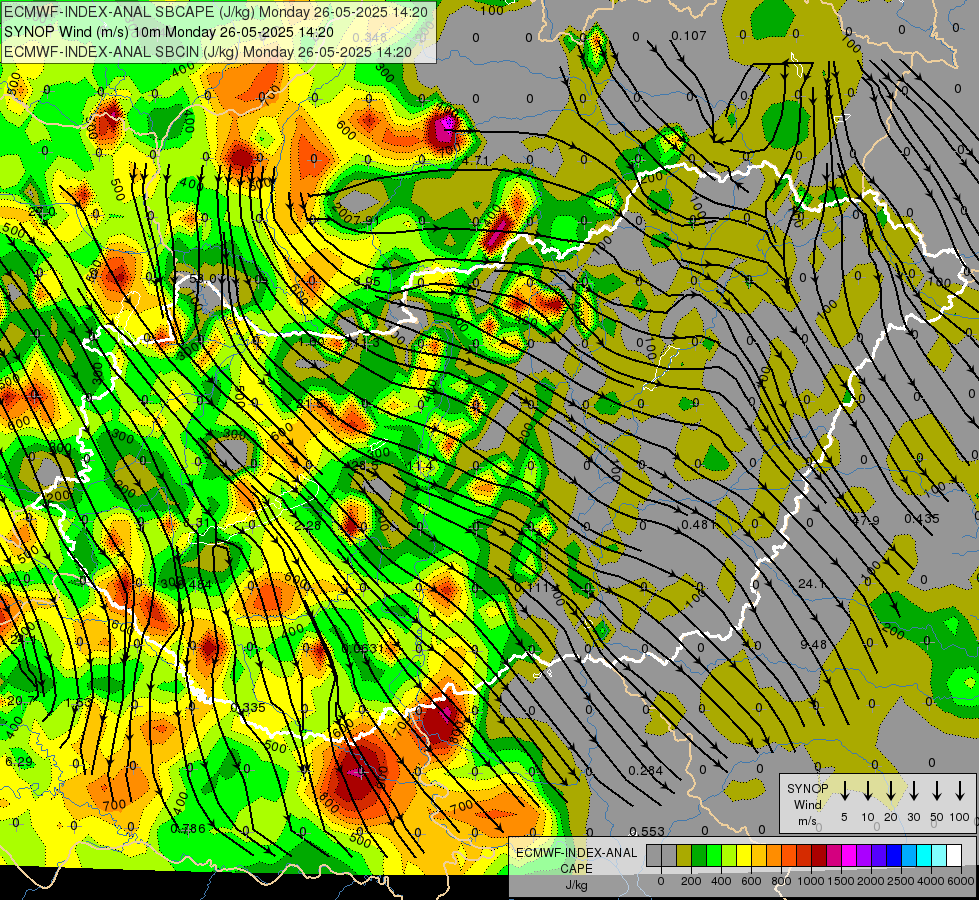Image resolution: width=979 pixels, height=900 pixels.
Task: Click the SYNOP label in wind legend
Action: pyautogui.click(x=807, y=789)
